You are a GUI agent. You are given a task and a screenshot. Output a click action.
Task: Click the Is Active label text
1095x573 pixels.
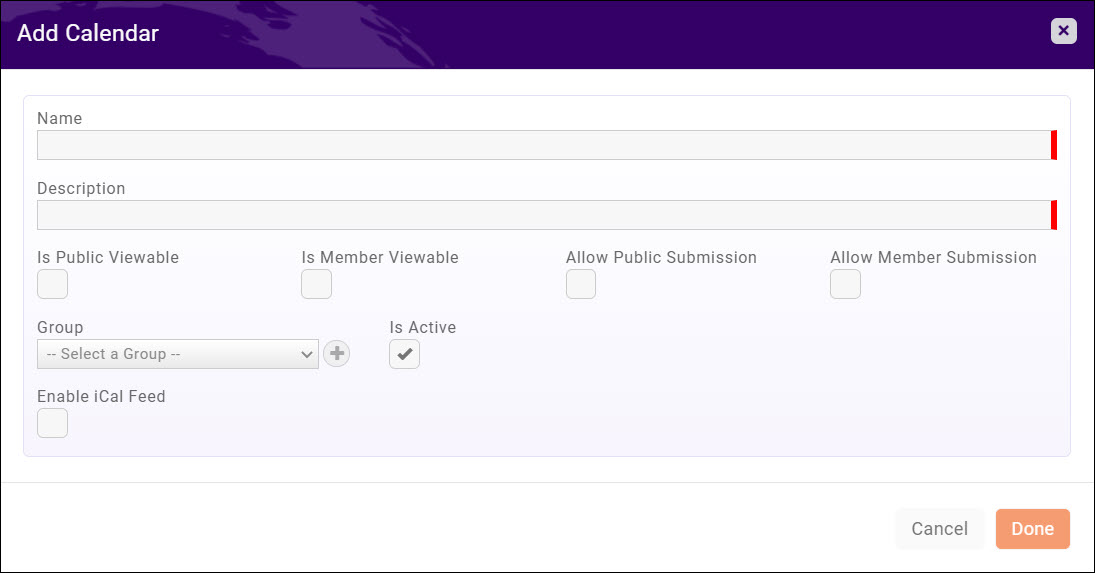coord(422,327)
